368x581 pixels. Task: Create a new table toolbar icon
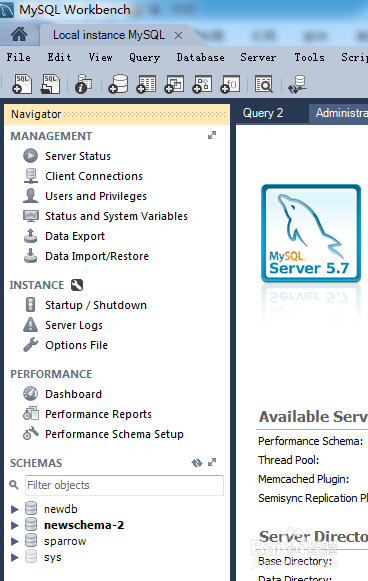pos(146,83)
